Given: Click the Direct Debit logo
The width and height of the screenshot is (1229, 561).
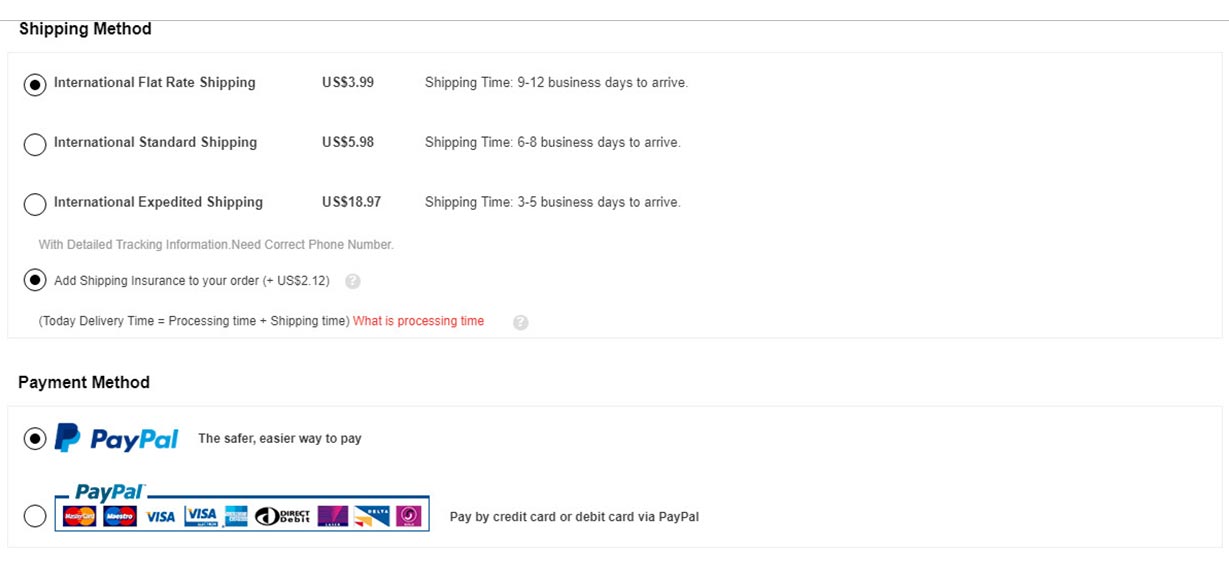Looking at the screenshot, I should pyautogui.click(x=282, y=516).
